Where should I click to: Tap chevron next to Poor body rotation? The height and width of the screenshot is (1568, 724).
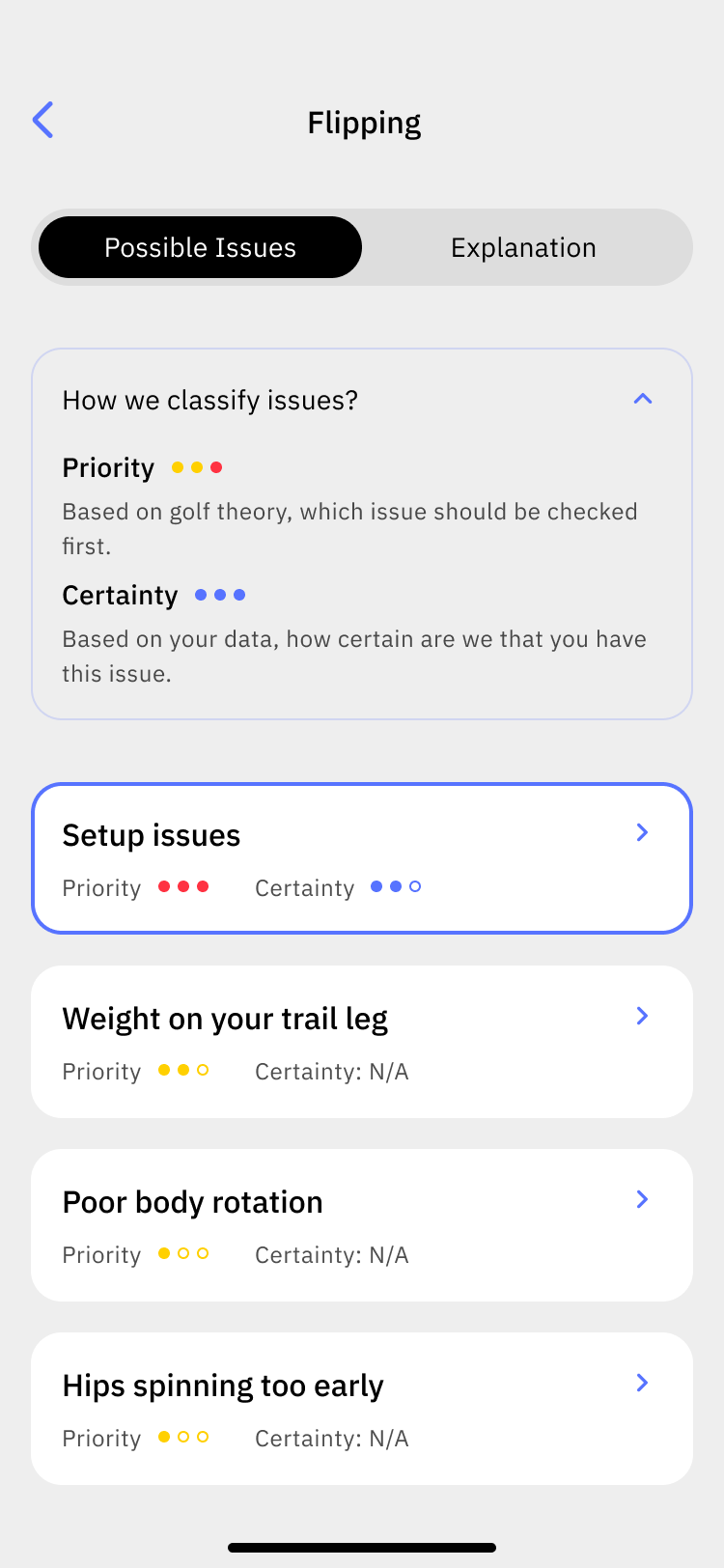(x=643, y=1199)
